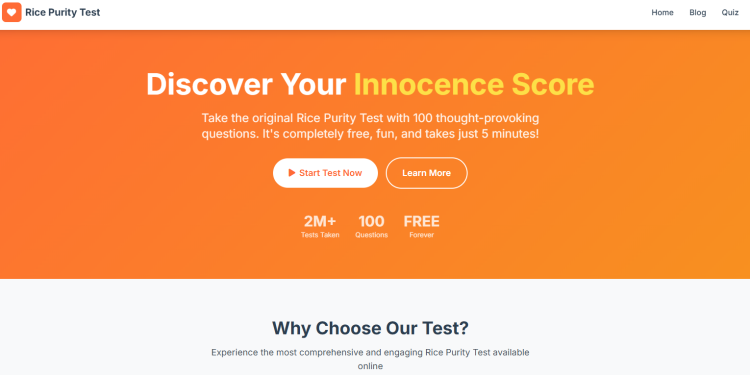Click the Tests Taken label
The image size is (750, 375).
320,235
